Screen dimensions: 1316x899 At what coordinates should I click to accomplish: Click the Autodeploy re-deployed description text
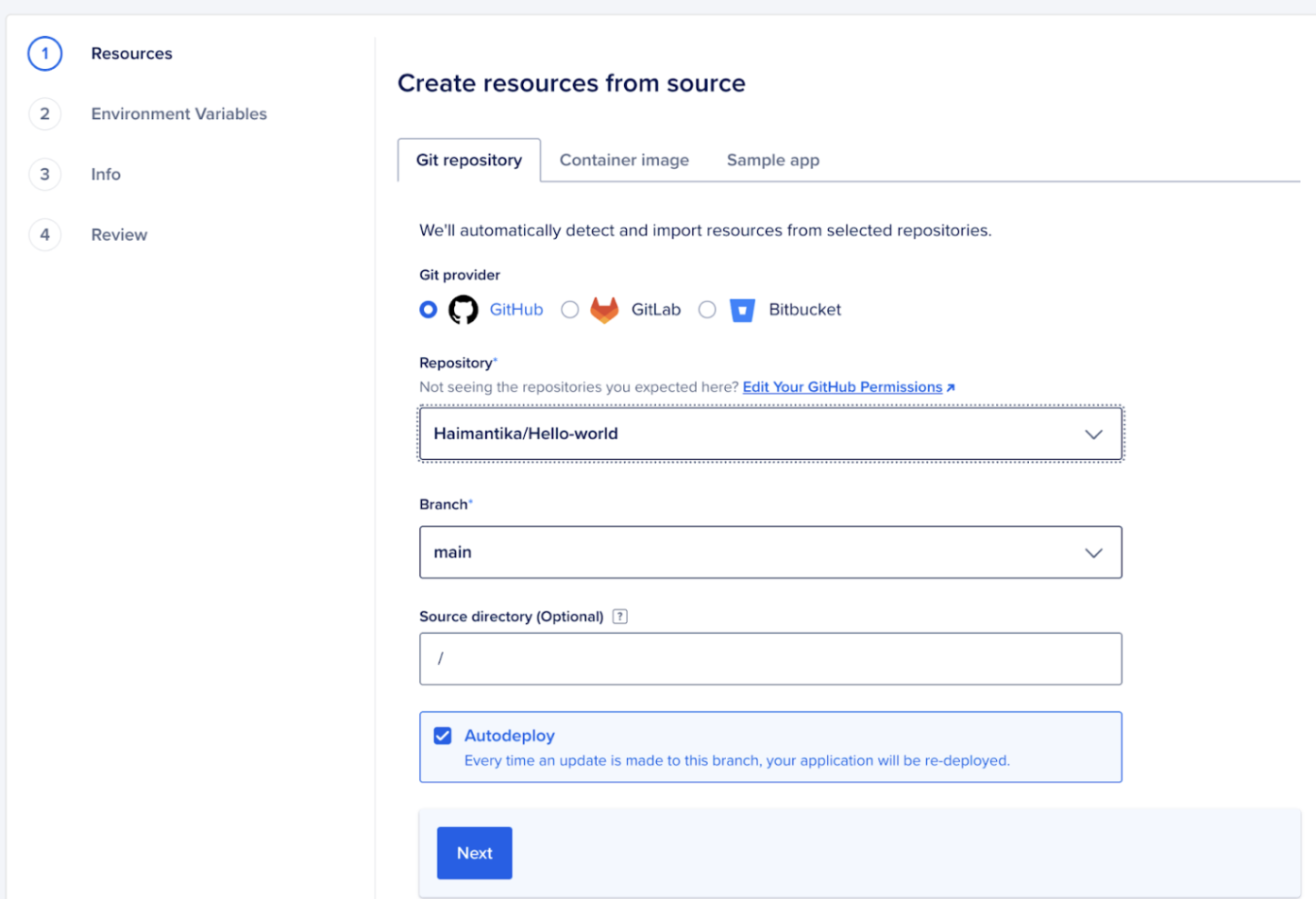point(737,761)
